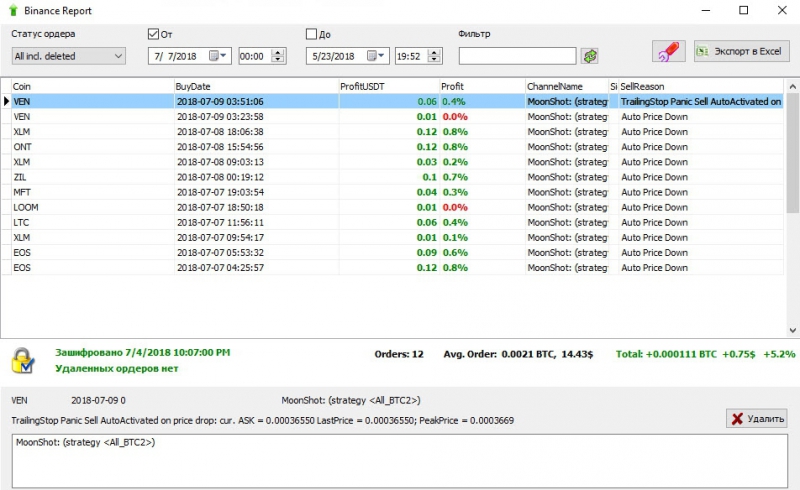Click the 'Удалить' delete button
This screenshot has height=490, width=800.
pyautogui.click(x=757, y=419)
